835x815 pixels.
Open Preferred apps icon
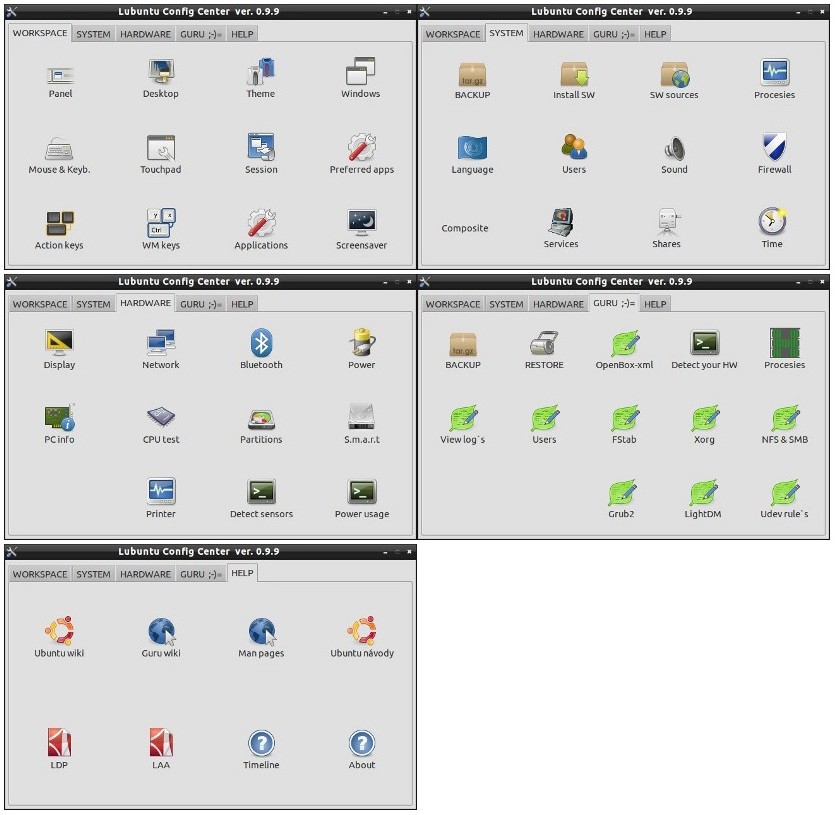click(x=362, y=147)
